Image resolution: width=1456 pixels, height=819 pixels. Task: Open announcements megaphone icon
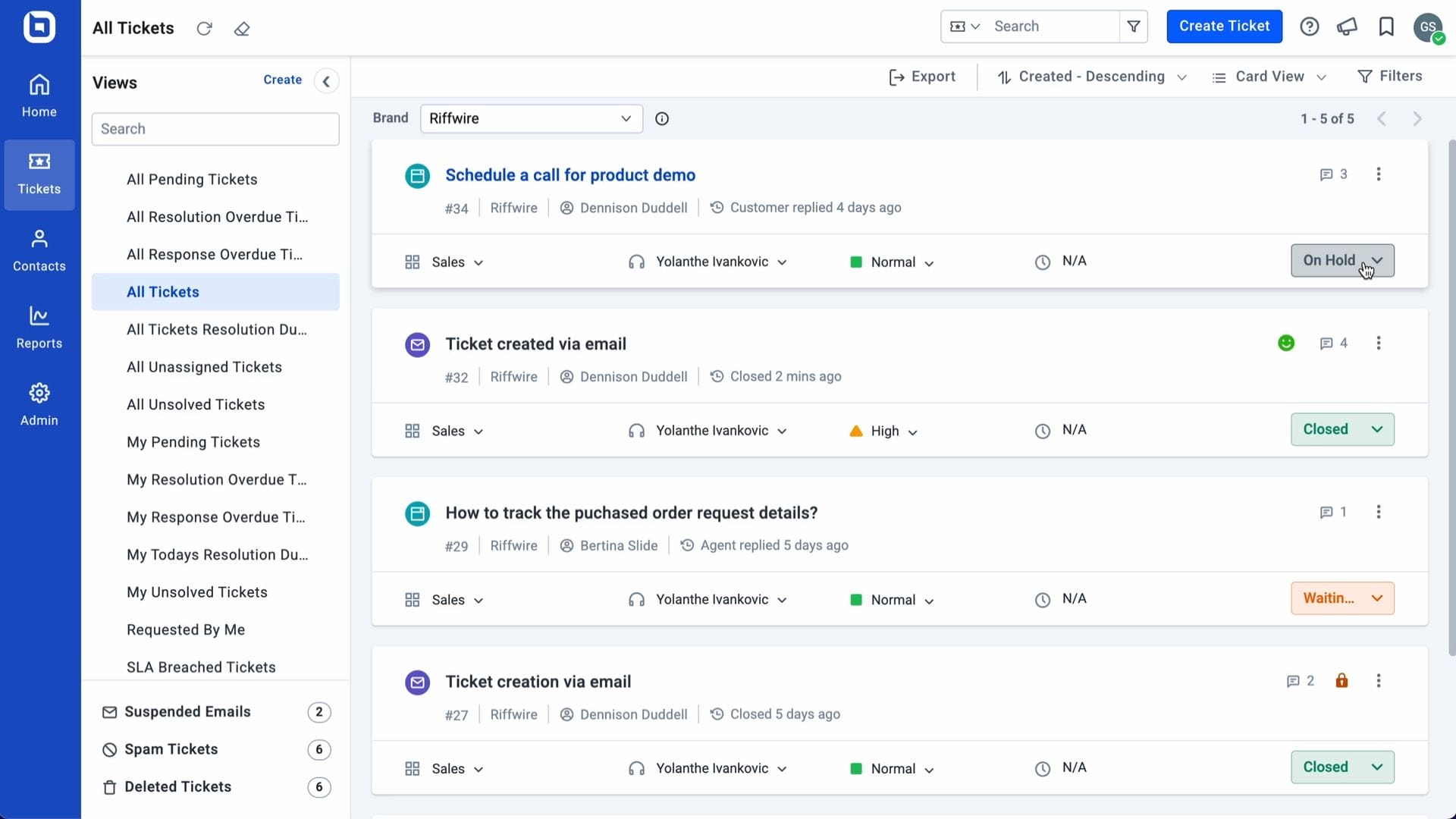[1347, 27]
